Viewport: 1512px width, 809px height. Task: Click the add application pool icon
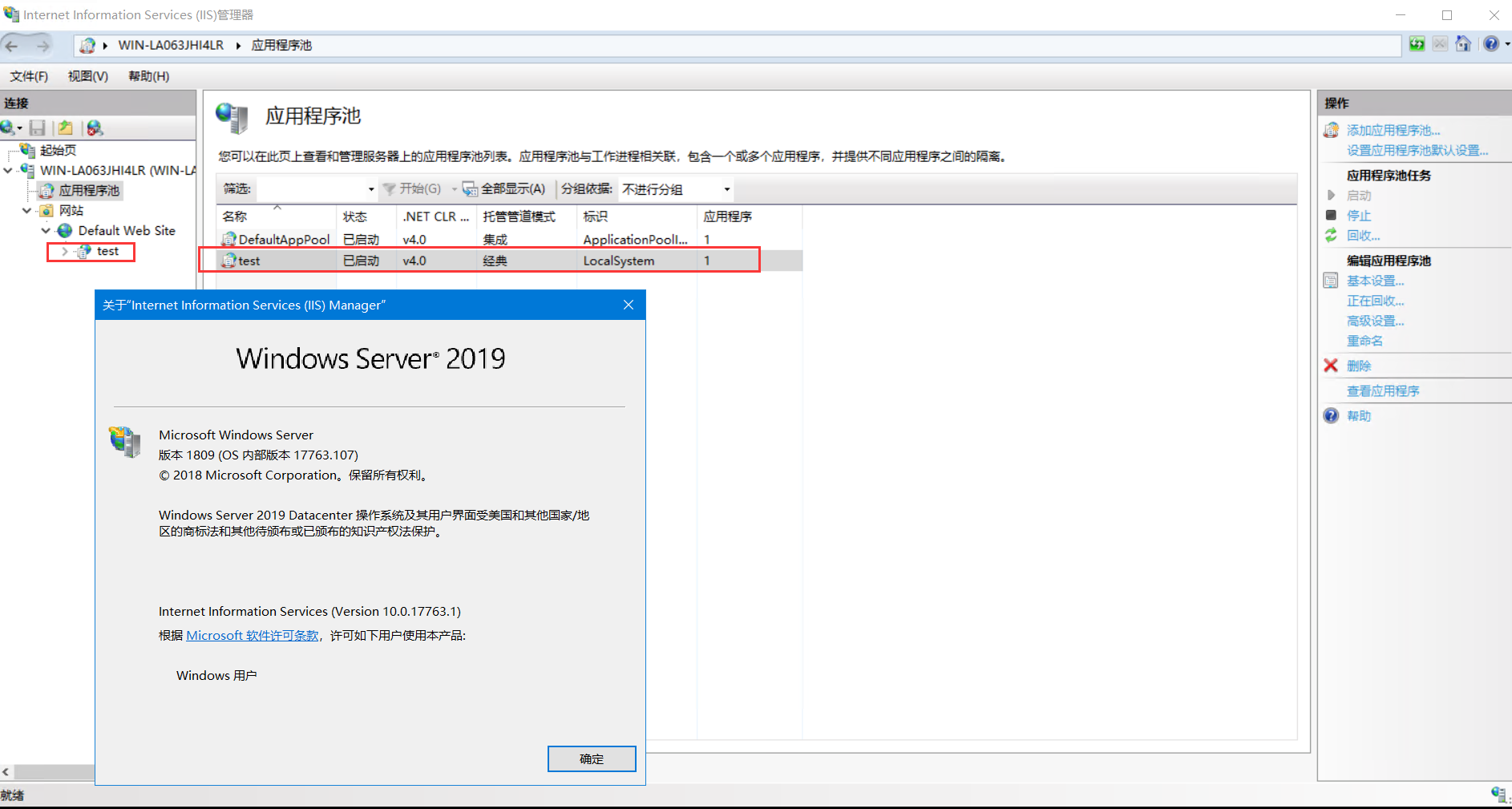pos(1332,130)
